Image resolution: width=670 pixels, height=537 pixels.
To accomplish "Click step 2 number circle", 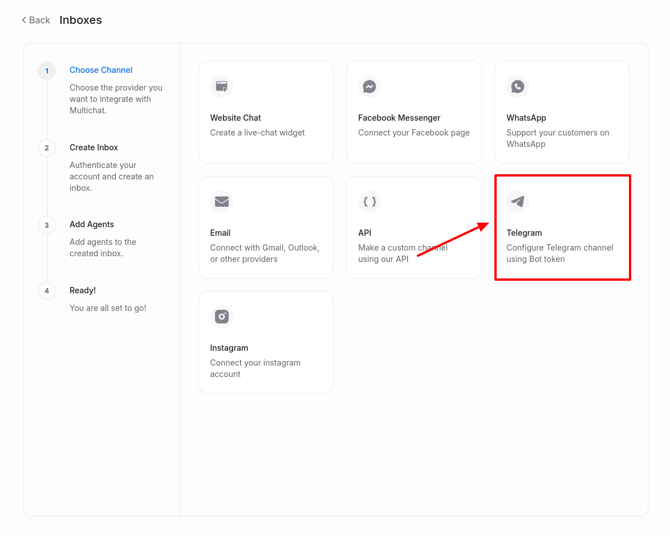I will pyautogui.click(x=47, y=148).
